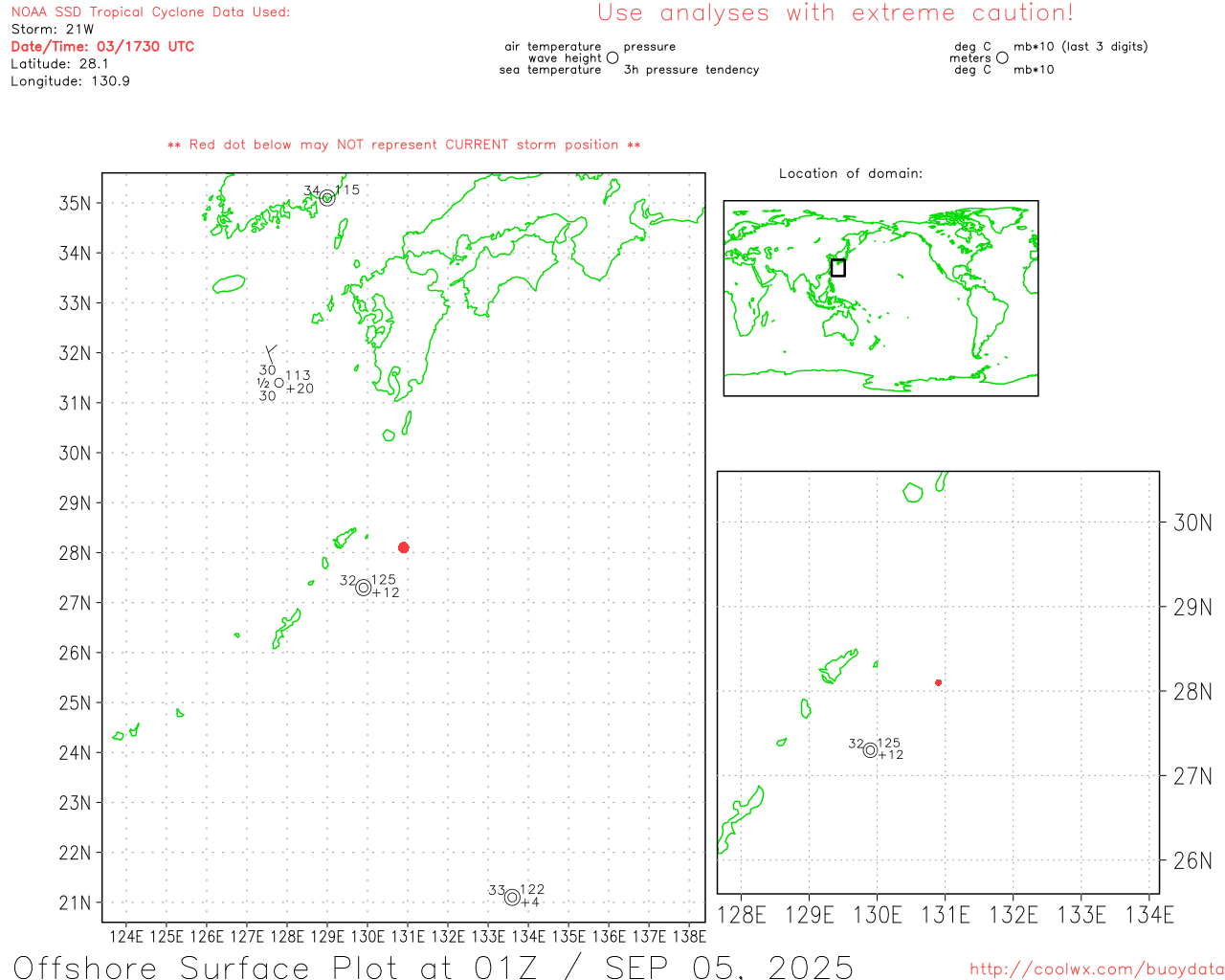Click the buoy station circle labeled 125 +12 on main map
The width and height of the screenshot is (1225, 980).
point(364,588)
